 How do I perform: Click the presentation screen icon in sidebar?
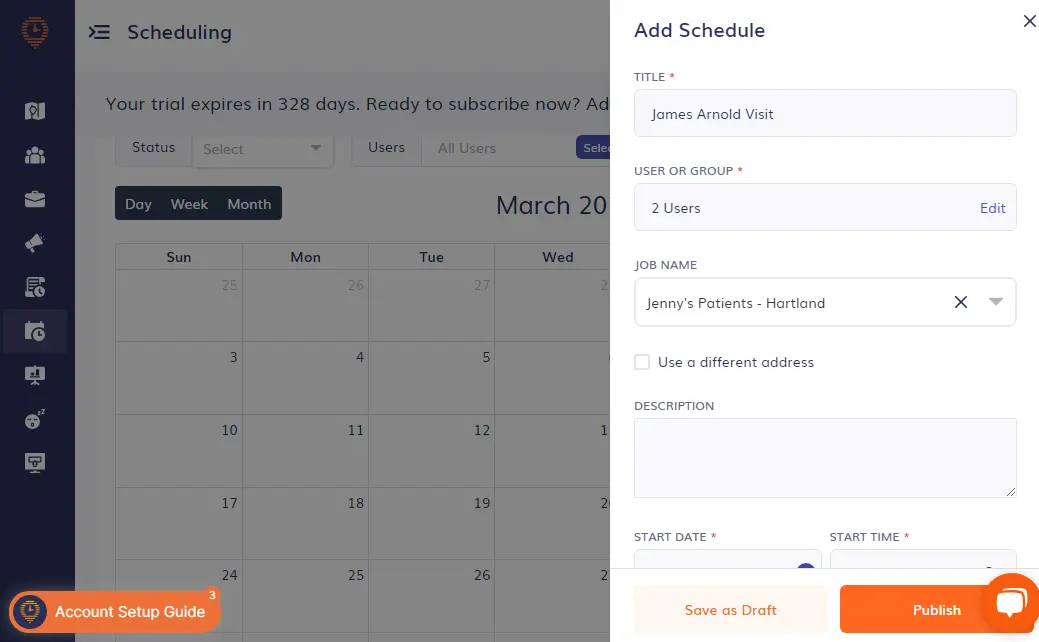[36, 374]
